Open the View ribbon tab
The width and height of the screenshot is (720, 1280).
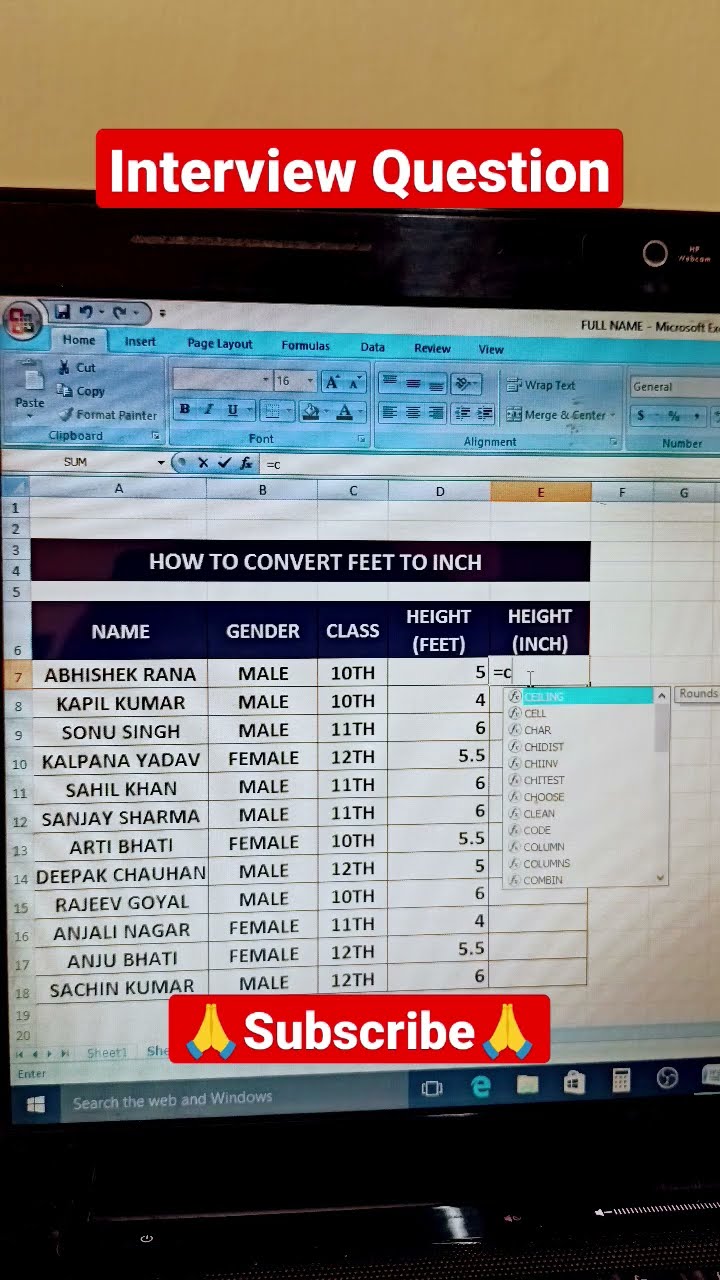coord(491,349)
